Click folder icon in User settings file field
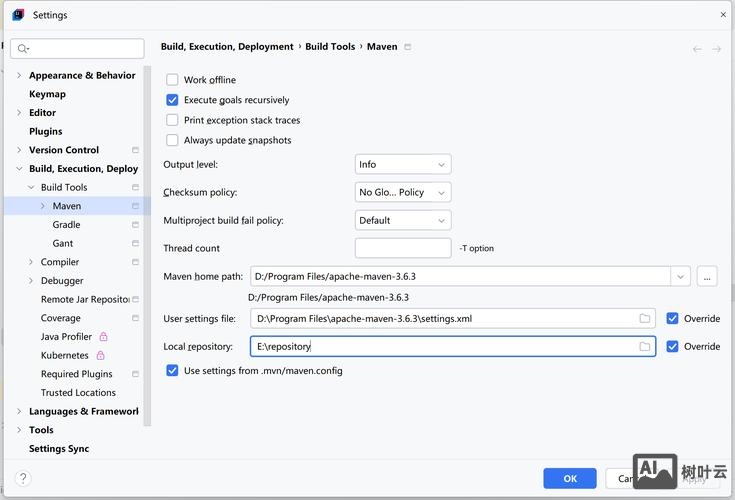The image size is (735, 500). click(645, 318)
